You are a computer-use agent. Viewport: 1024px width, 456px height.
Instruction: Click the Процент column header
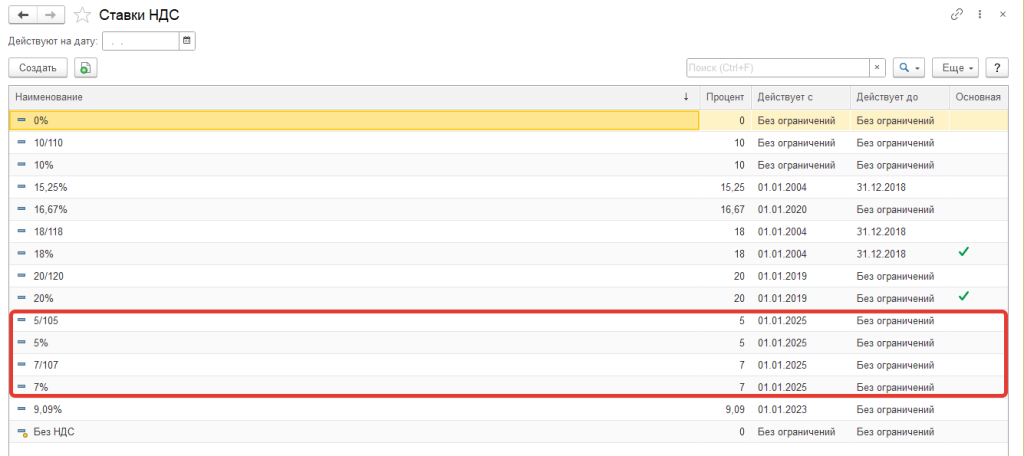click(724, 97)
